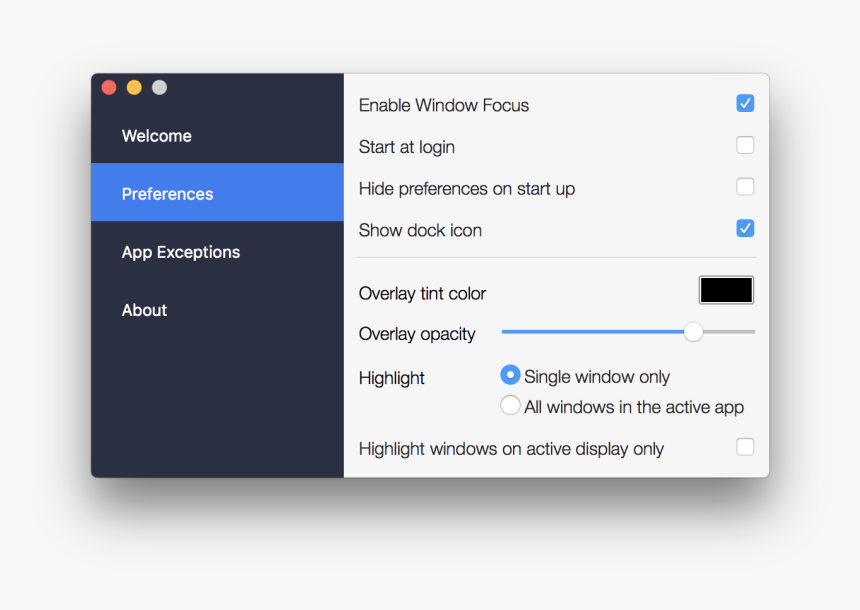This screenshot has height=610, width=860.
Task: Choose All windows in the active app
Action: point(510,406)
